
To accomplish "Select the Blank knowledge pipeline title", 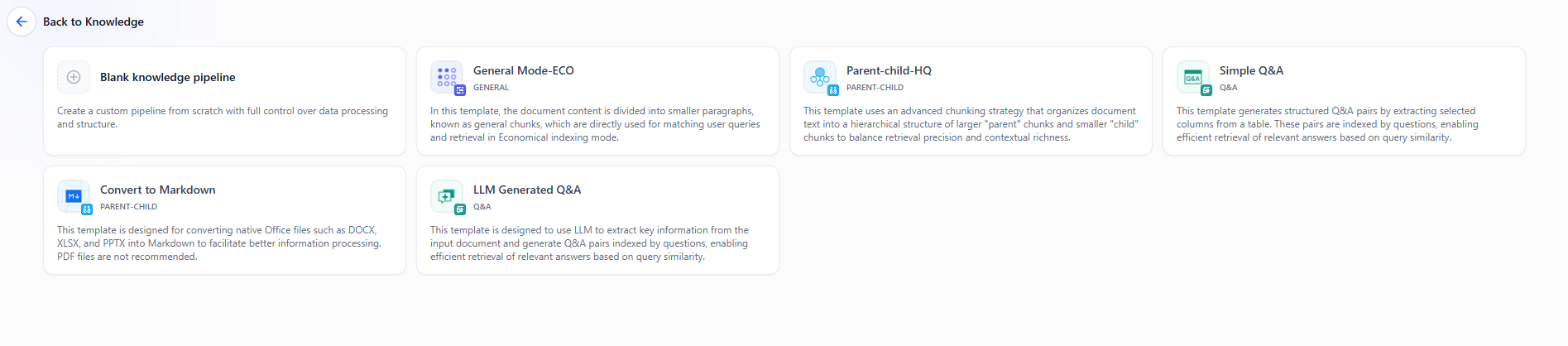I will 168,77.
